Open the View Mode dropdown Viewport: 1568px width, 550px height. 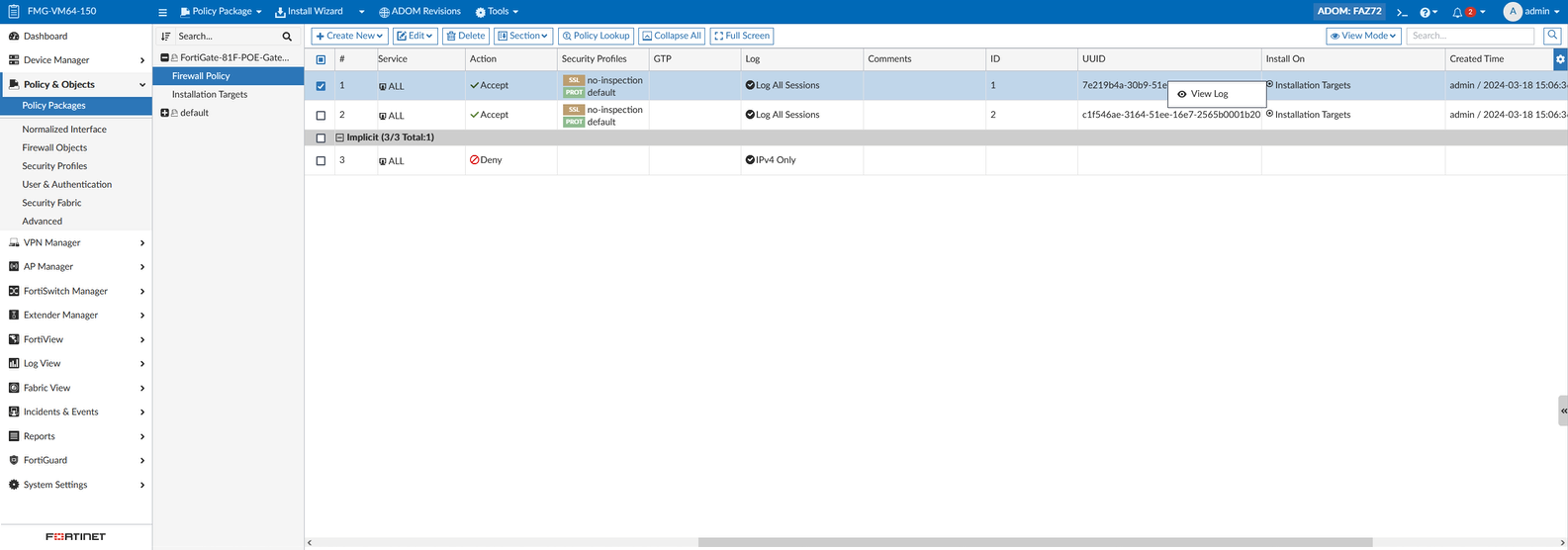pyautogui.click(x=1364, y=36)
